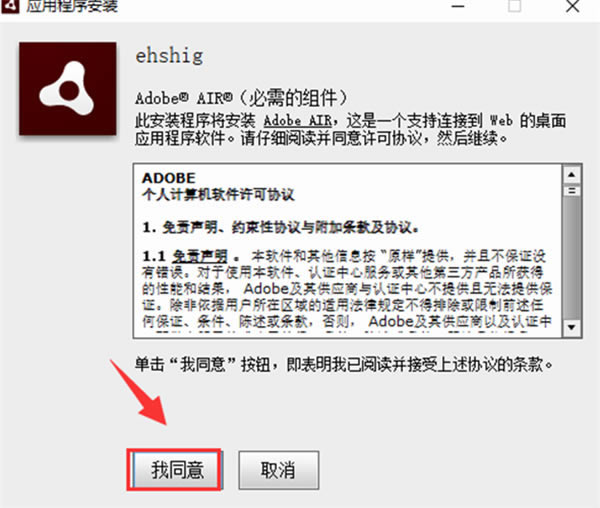The image size is (600, 508).
Task: Click the 个人计算机软件许可协议 heading
Action: pyautogui.click(x=218, y=195)
